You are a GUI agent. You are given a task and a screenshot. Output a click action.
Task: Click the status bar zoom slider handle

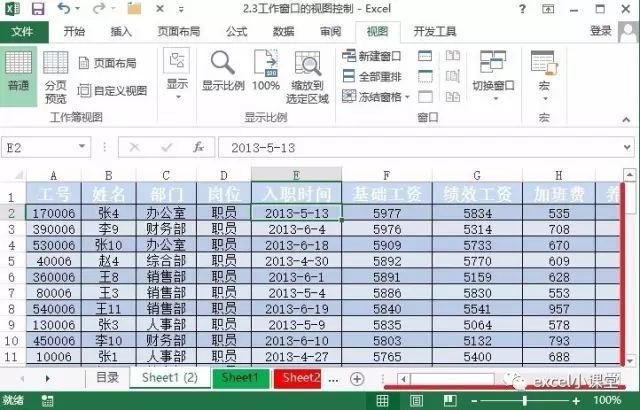click(x=524, y=401)
